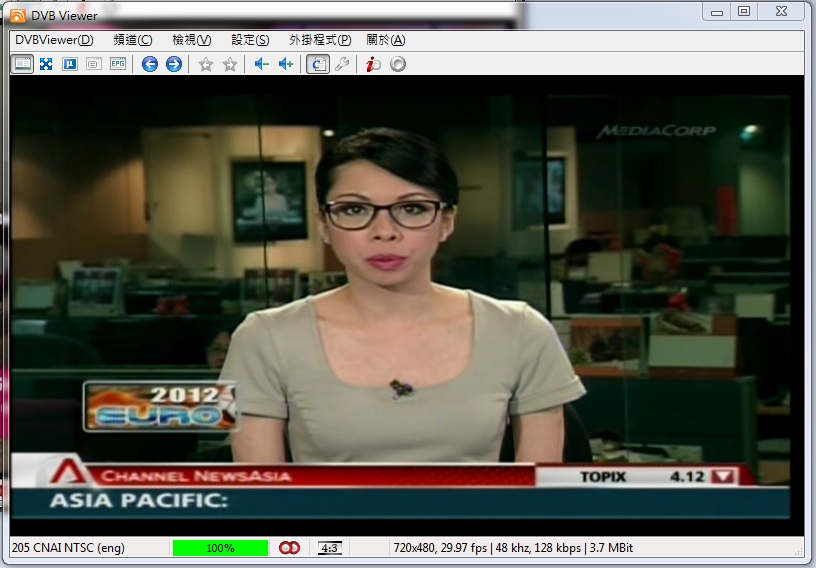
Task: Show channel info with the red i icon
Action: tap(373, 64)
